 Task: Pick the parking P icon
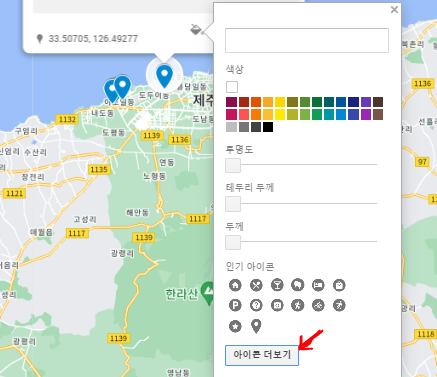[235, 305]
